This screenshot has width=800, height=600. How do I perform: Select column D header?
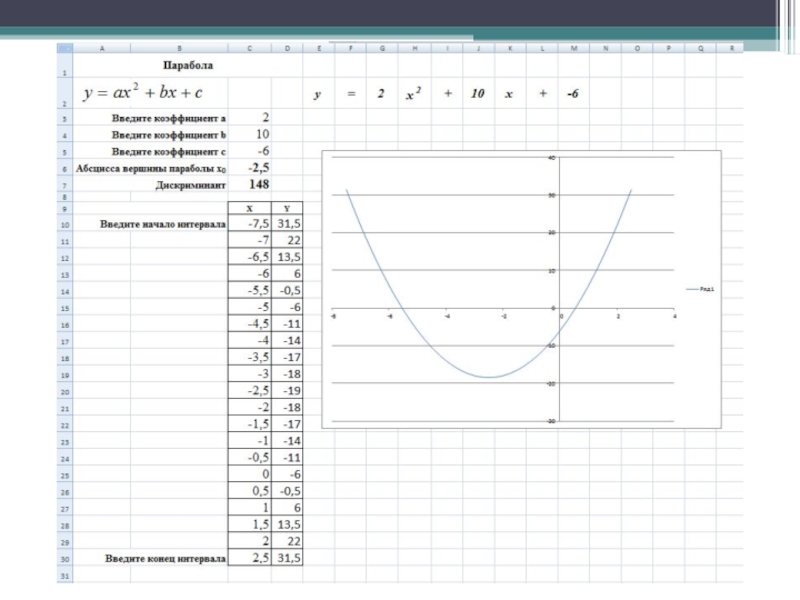click(x=287, y=48)
